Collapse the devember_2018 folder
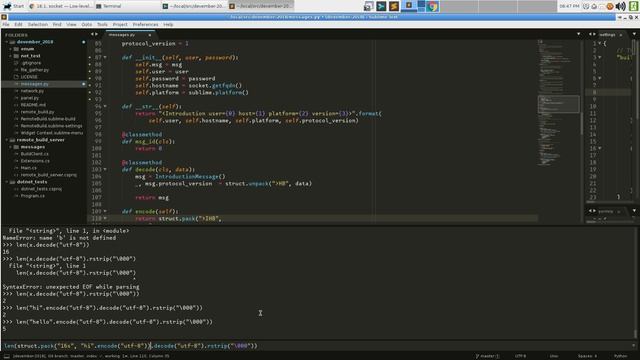This screenshot has width=640, height=360. (x=7, y=42)
